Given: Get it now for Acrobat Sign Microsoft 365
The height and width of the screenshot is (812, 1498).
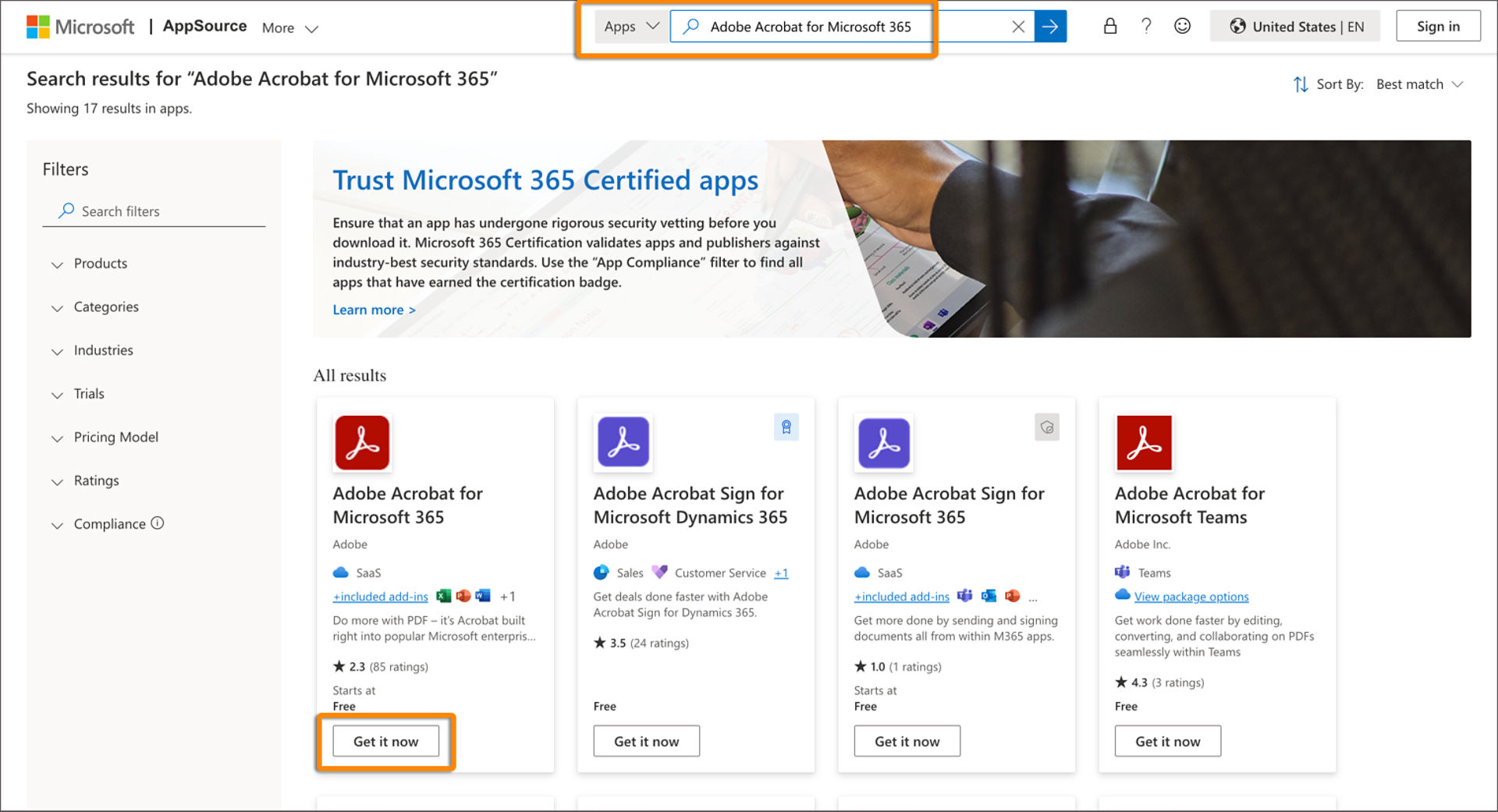Looking at the screenshot, I should click(907, 742).
